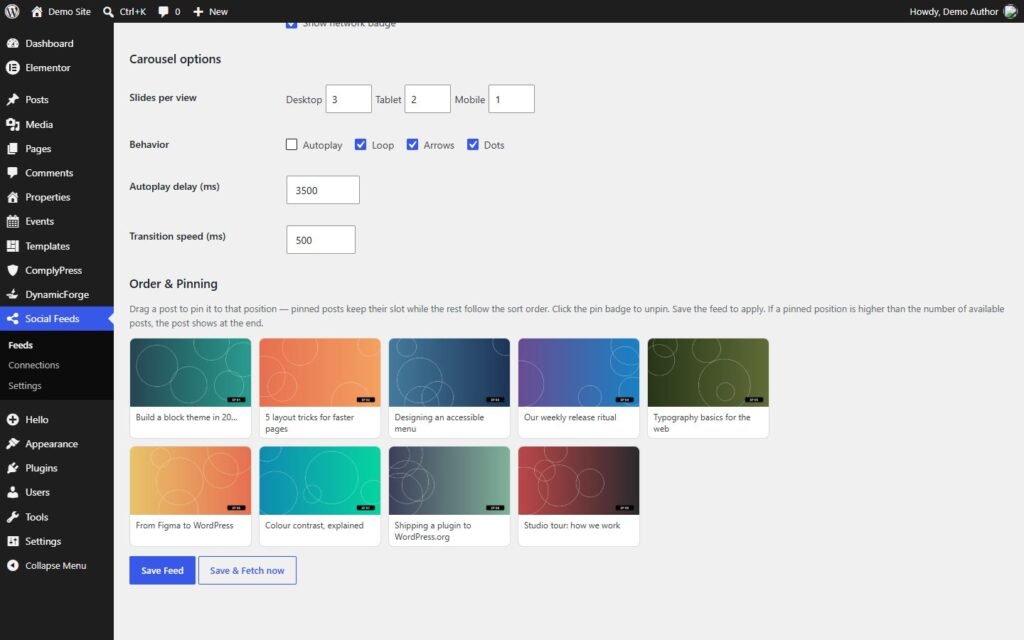Select the Shipping a plugin to WordPress.org card

(x=449, y=496)
